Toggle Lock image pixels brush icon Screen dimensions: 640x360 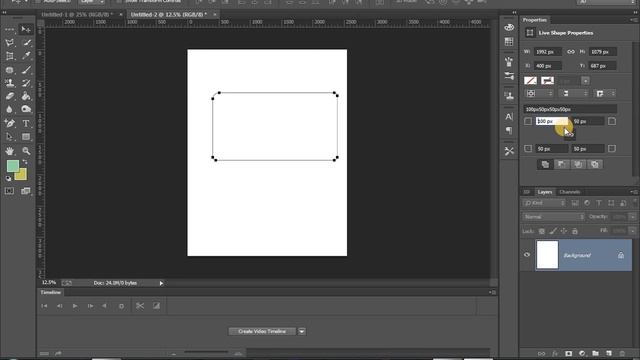pyautogui.click(x=553, y=231)
